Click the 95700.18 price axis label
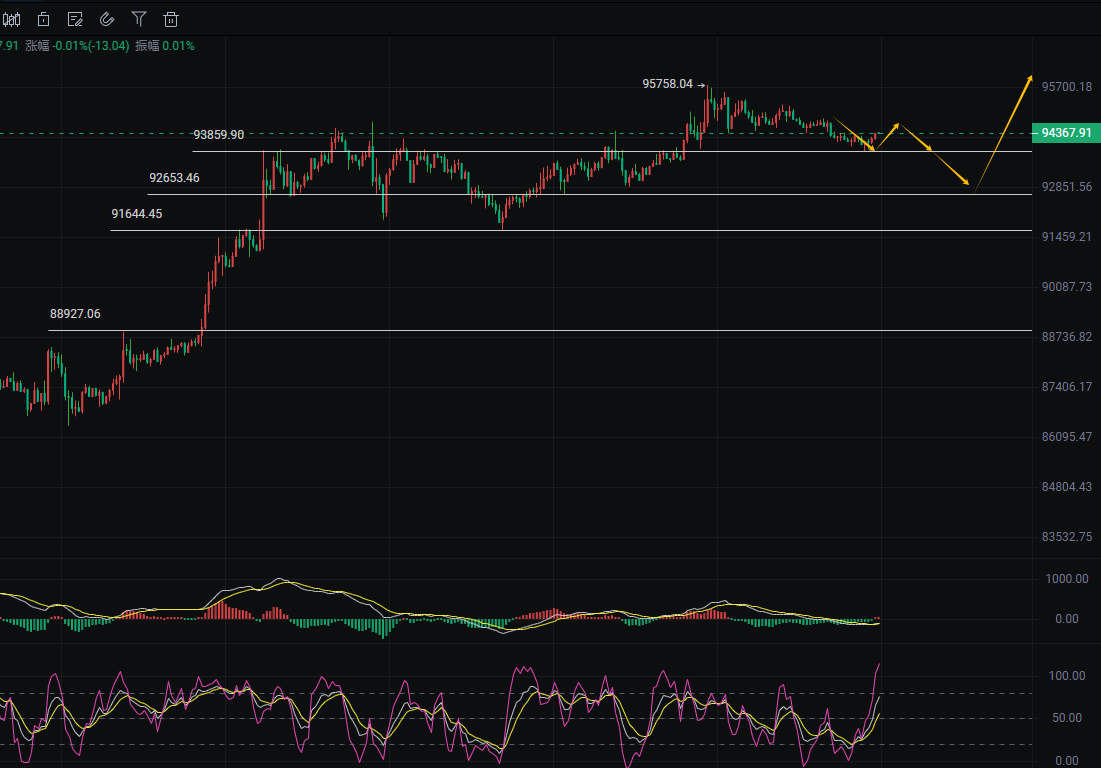Image resolution: width=1101 pixels, height=768 pixels. point(1066,87)
